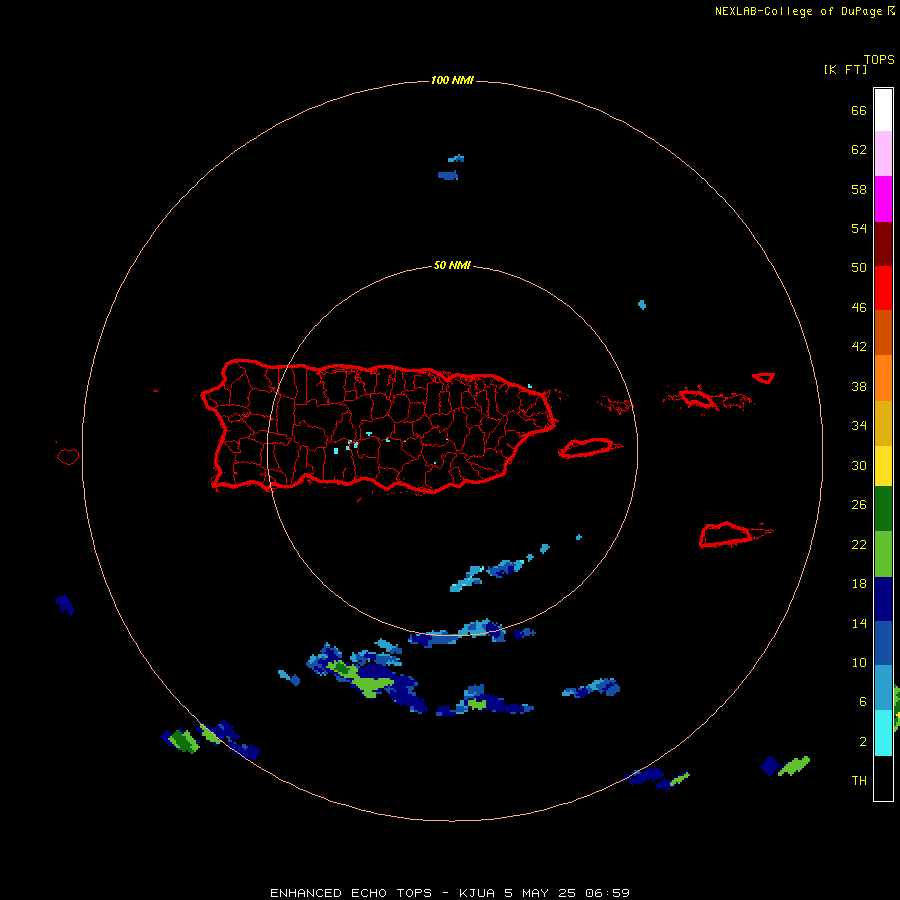Click legend value 42
This screenshot has height=900, width=900.
[859, 347]
